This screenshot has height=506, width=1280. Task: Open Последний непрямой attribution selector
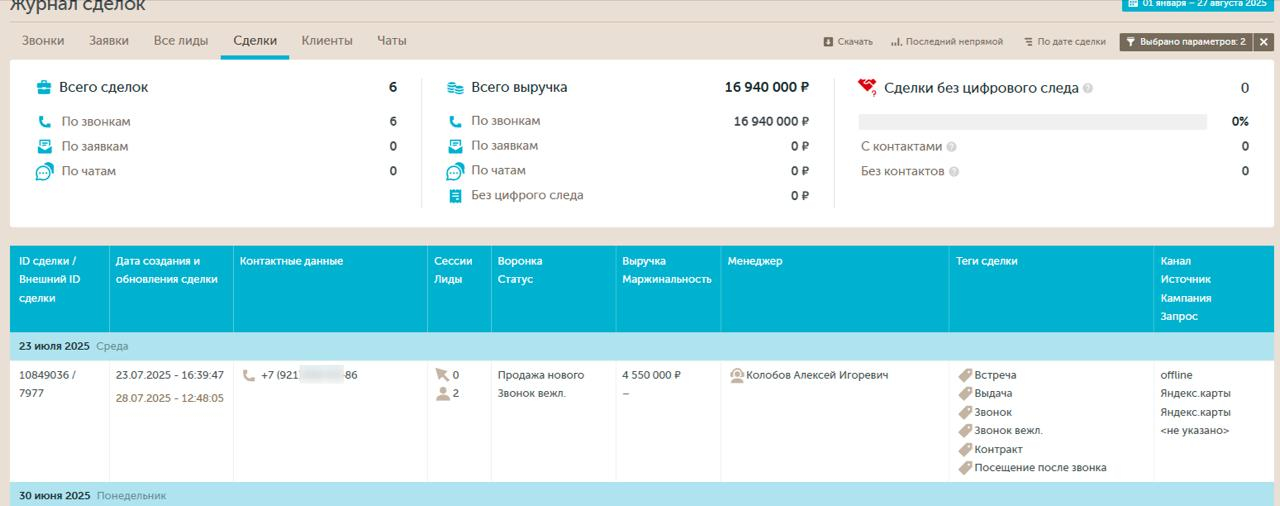point(946,42)
